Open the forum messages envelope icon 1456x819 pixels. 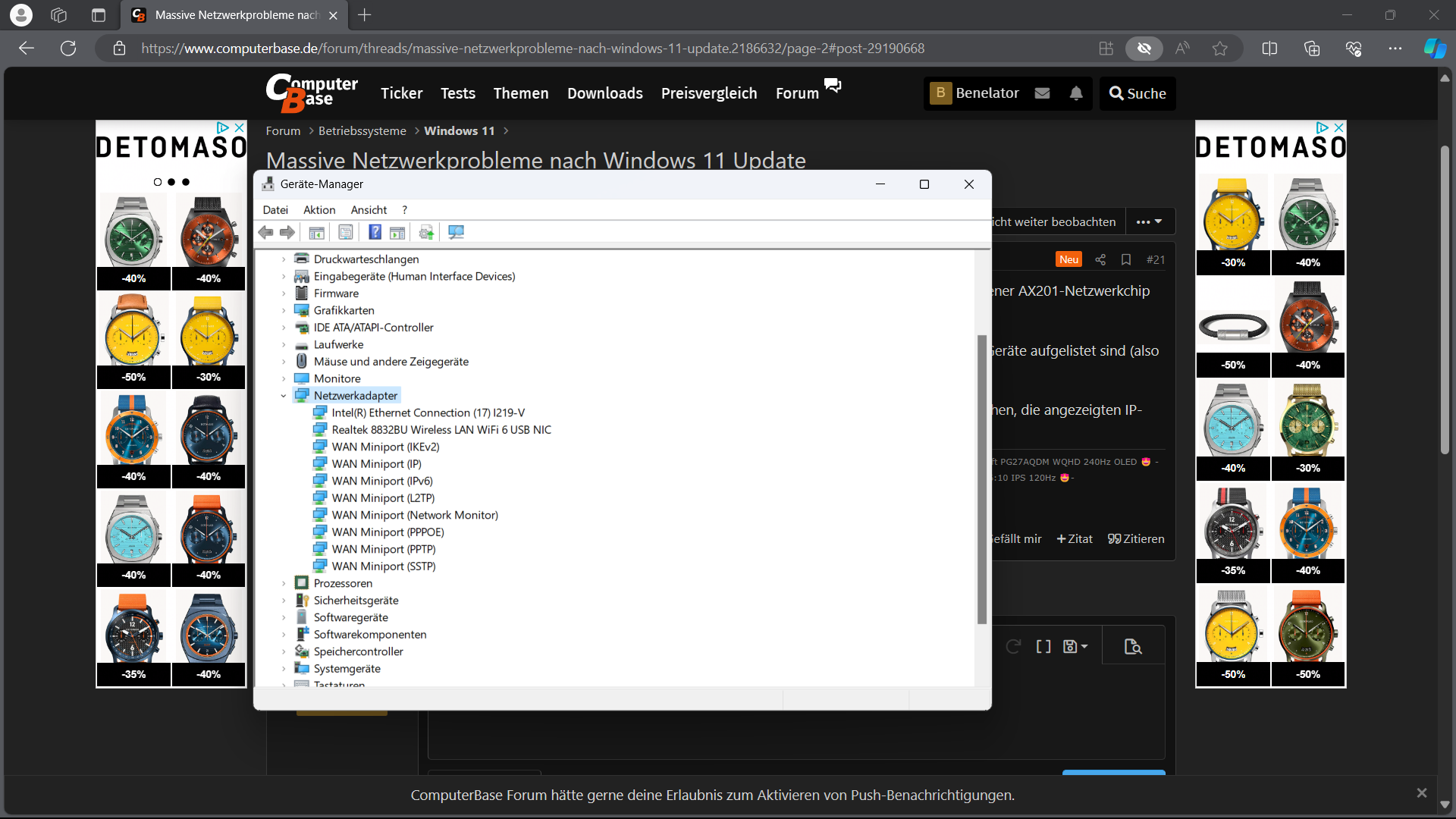pyautogui.click(x=1042, y=93)
